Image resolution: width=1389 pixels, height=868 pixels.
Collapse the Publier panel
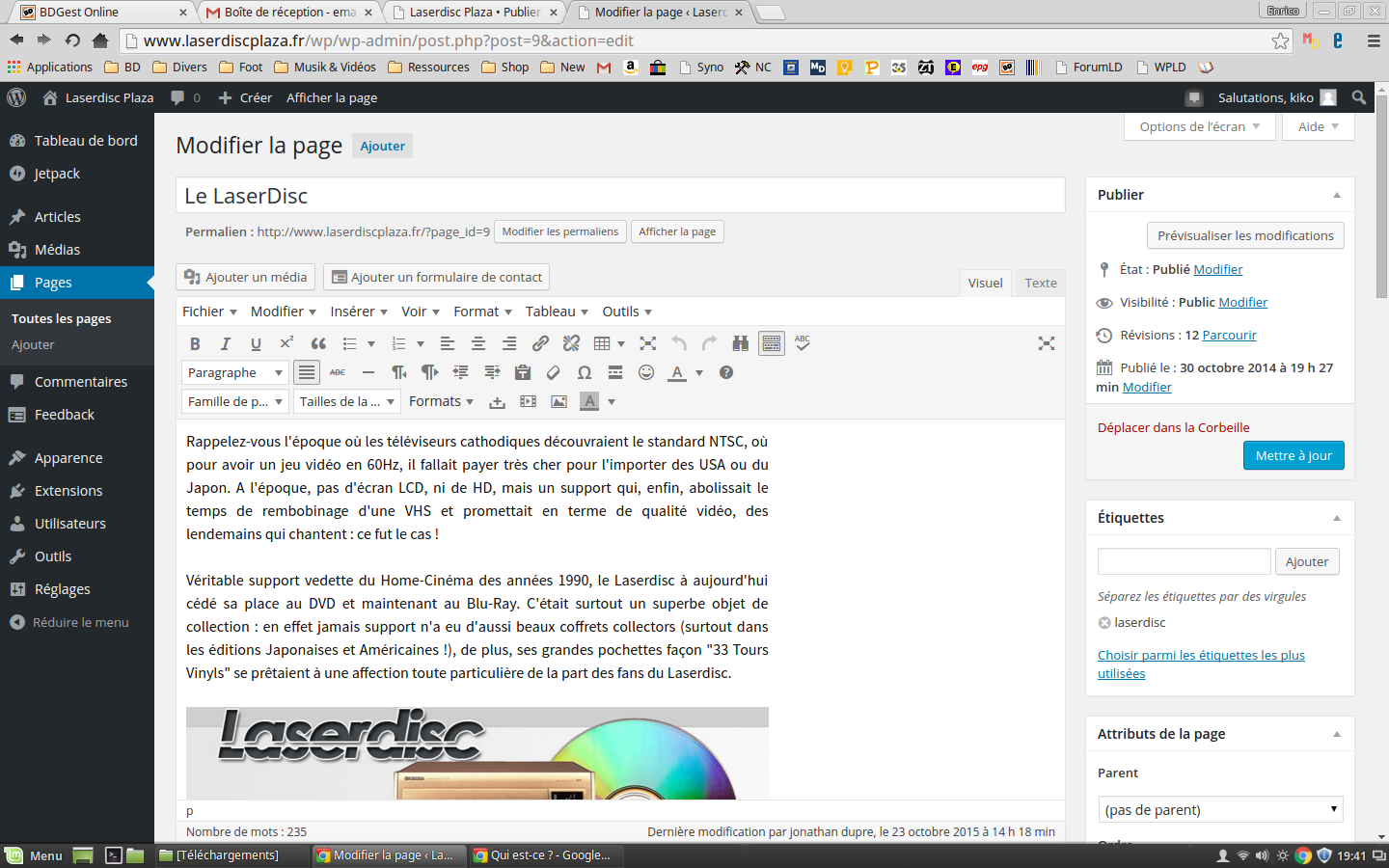click(x=1337, y=195)
